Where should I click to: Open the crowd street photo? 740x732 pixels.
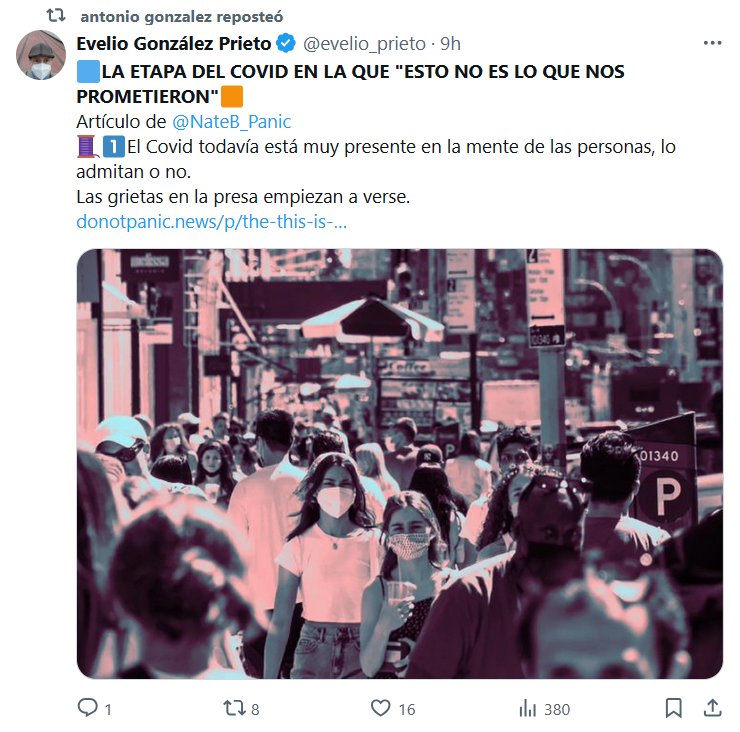[x=400, y=463]
